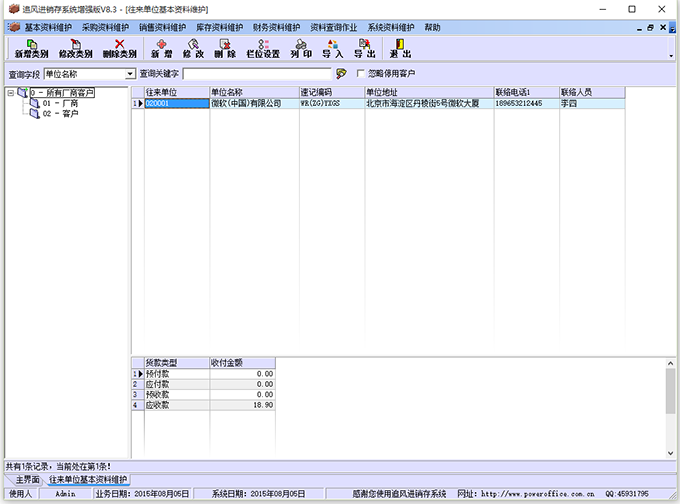The image size is (680, 504).
Task: Click the 导入 (import) toolbar icon
Action: click(332, 47)
